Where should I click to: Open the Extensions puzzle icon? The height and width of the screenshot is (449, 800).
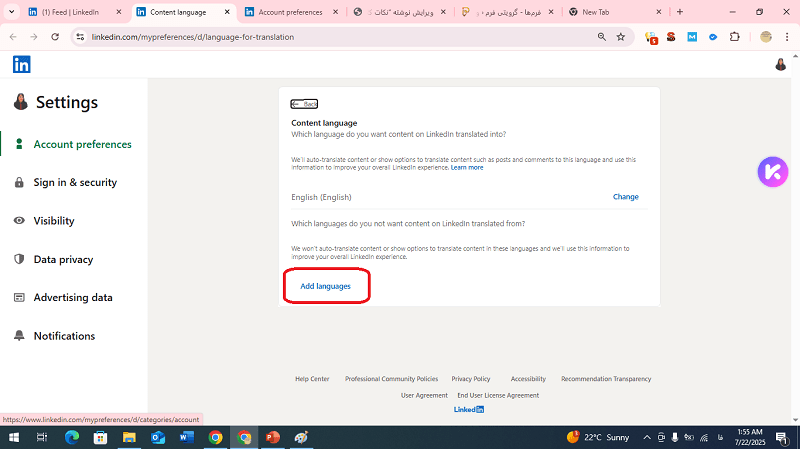(x=735, y=37)
